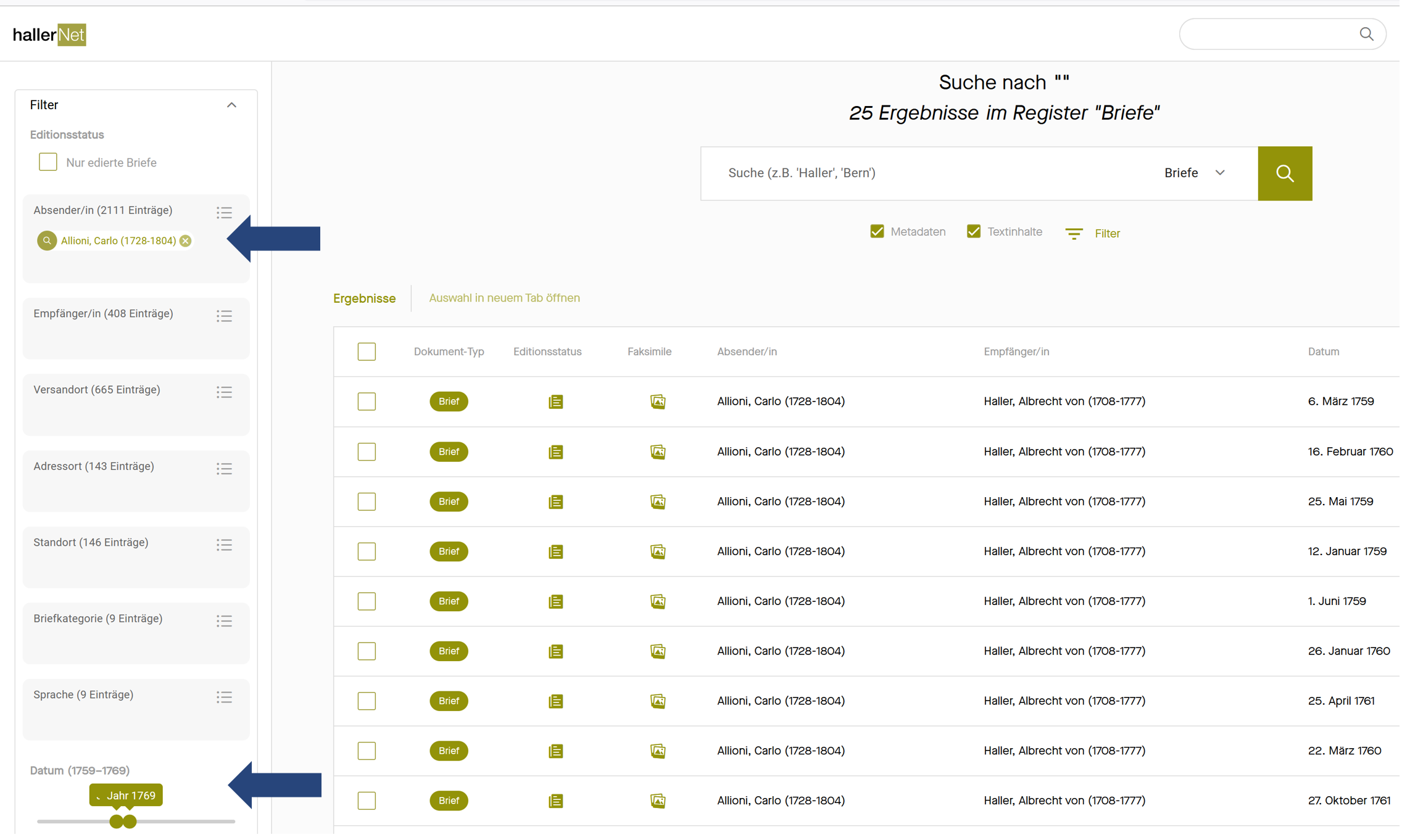Sort by Absender/in column header
The image size is (1402, 840).
(x=747, y=352)
